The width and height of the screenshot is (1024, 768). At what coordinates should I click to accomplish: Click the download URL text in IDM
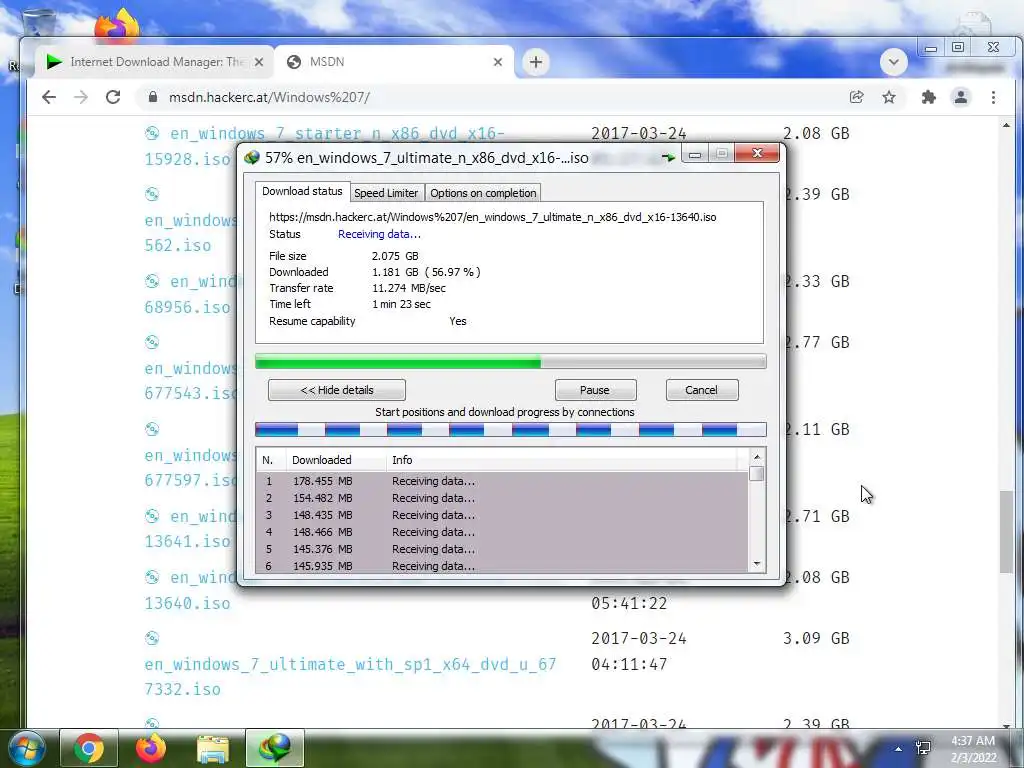(492, 217)
